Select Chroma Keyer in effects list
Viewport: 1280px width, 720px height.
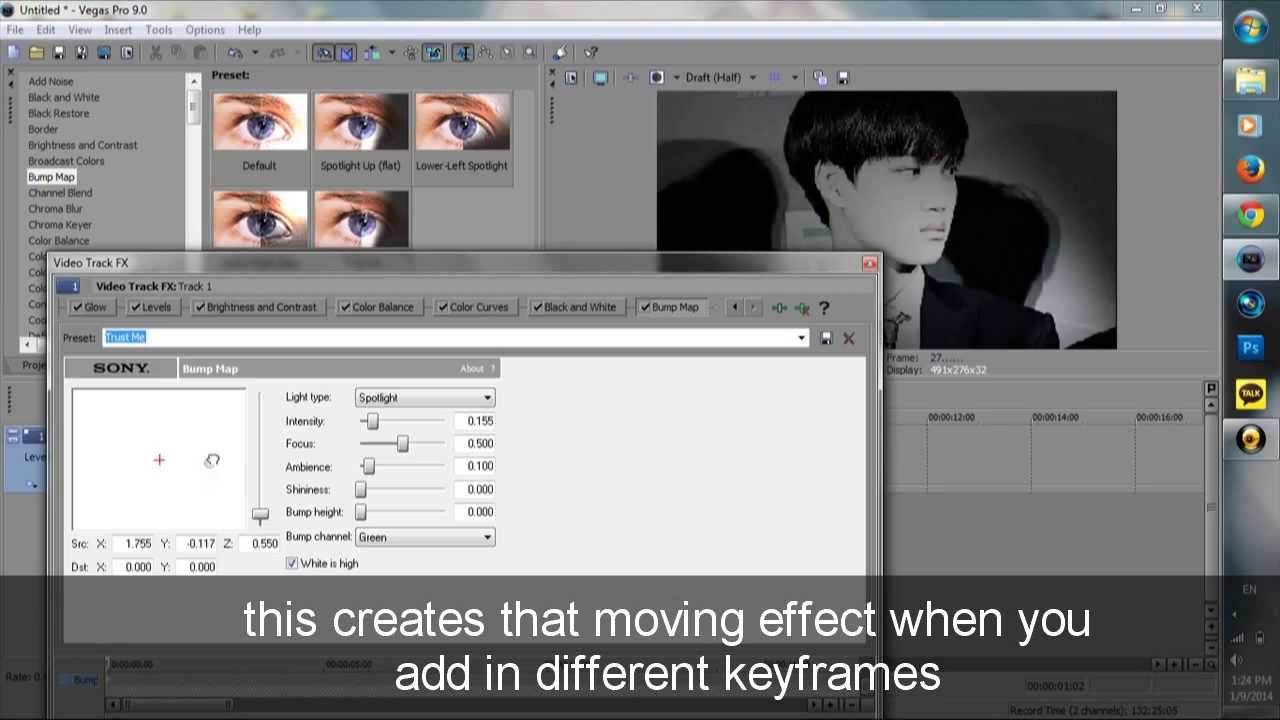(x=60, y=225)
